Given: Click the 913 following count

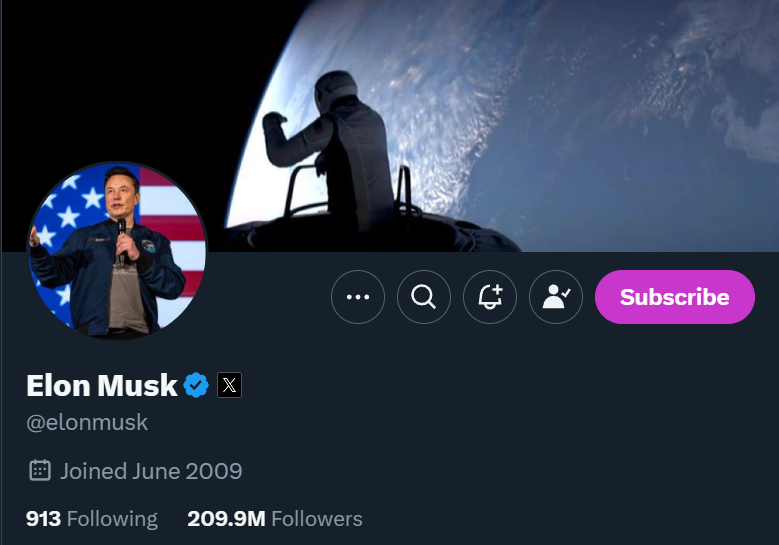Looking at the screenshot, I should click(43, 519).
